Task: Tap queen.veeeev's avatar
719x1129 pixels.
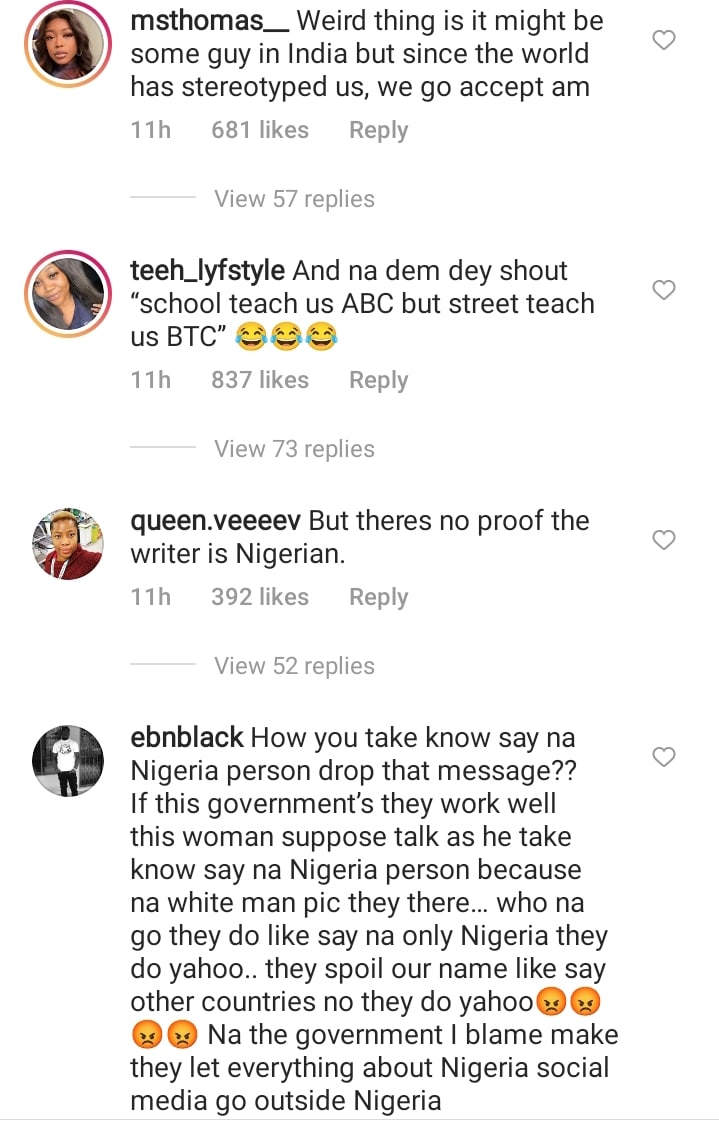Action: click(x=67, y=544)
